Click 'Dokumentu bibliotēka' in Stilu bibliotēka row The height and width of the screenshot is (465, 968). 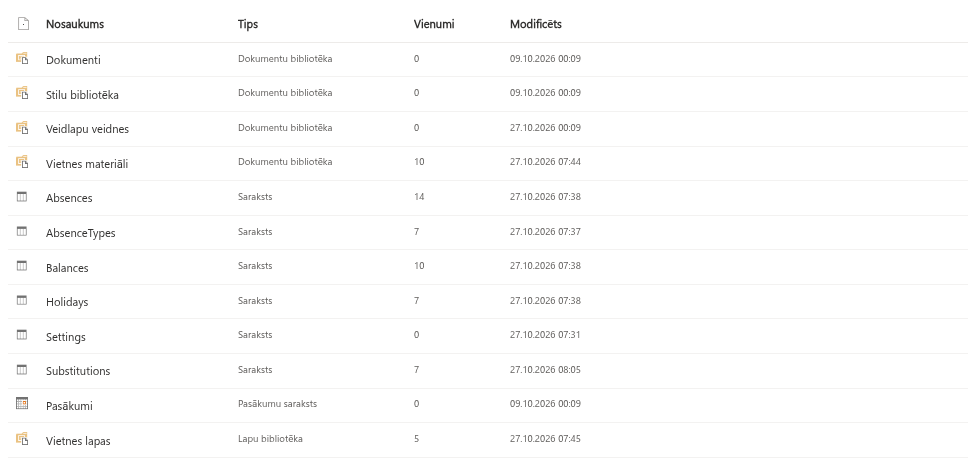285,93
